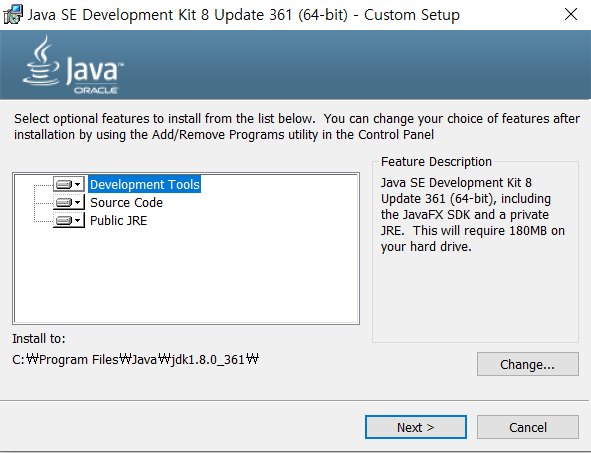The height and width of the screenshot is (453, 591).
Task: Click the Public JRE drive icon
Action: coord(64,220)
